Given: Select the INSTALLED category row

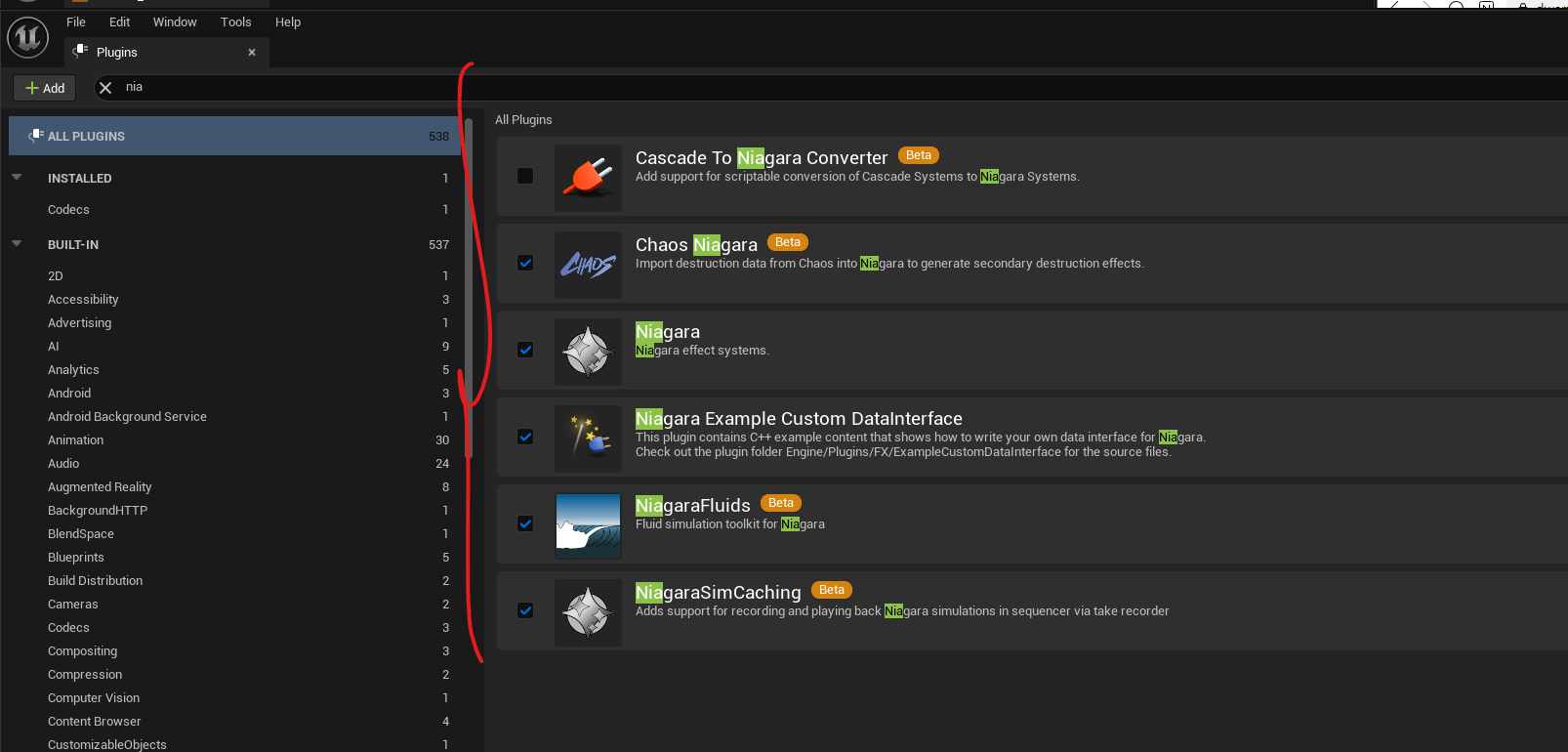Looking at the screenshot, I should click(234, 178).
